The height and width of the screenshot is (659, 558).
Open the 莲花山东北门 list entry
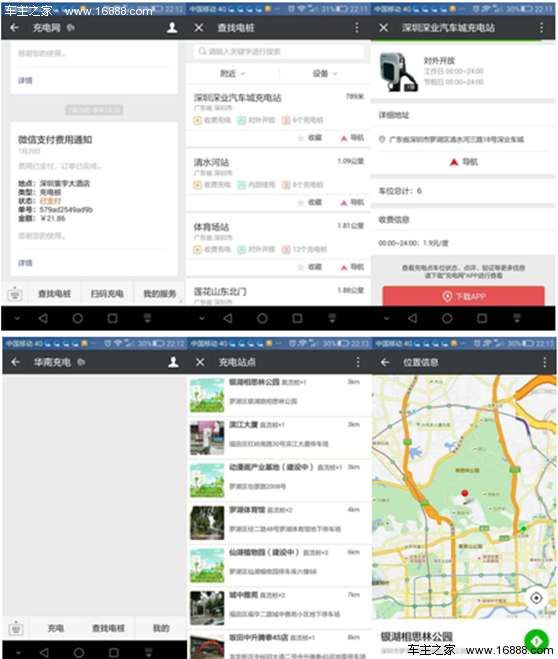click(278, 293)
